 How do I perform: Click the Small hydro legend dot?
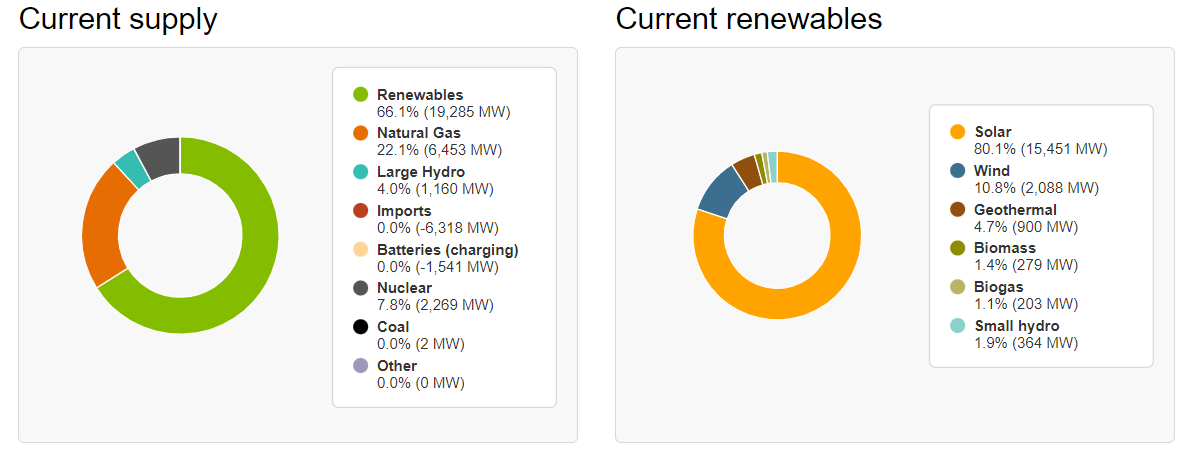pos(958,326)
